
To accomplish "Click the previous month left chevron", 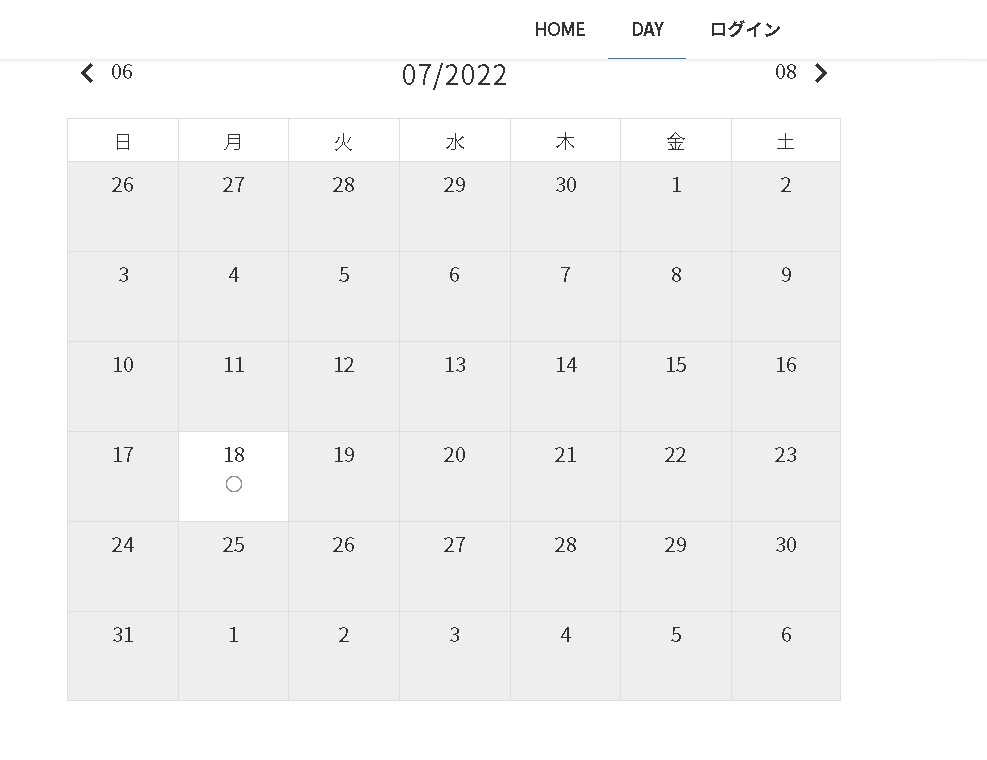I will tap(87, 73).
